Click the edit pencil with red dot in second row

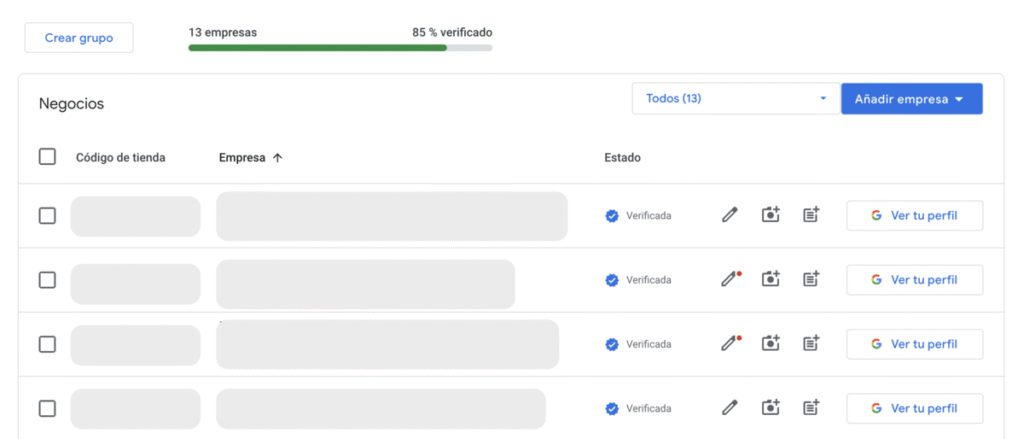[x=731, y=279]
